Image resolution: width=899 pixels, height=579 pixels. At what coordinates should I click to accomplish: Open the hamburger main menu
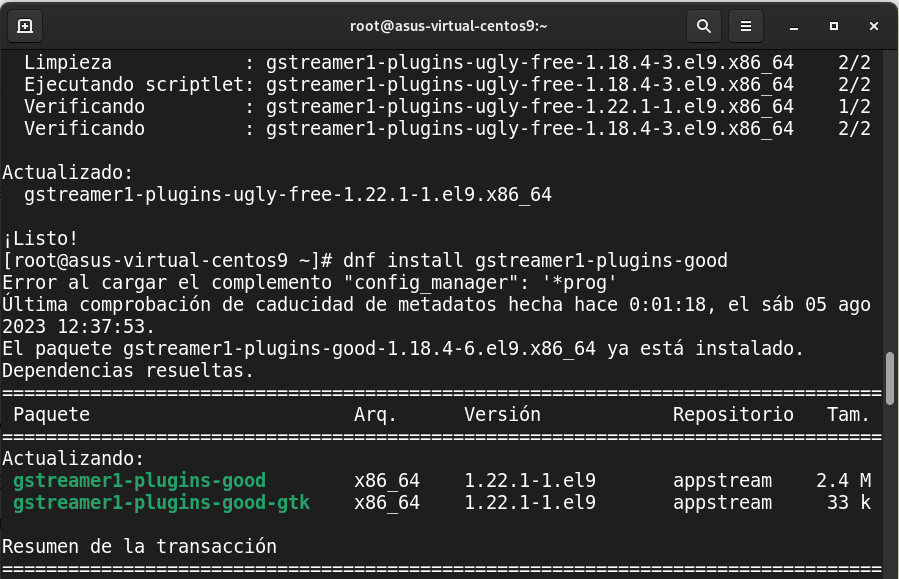pos(745,25)
